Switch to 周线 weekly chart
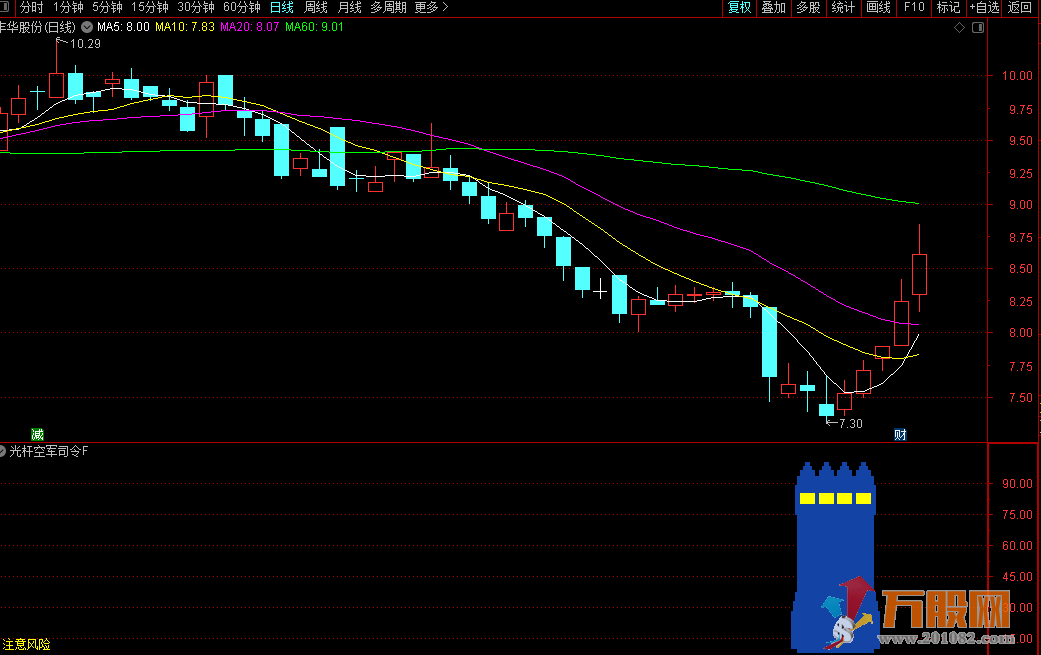Screen dimensions: 1041x655 click(x=316, y=7)
